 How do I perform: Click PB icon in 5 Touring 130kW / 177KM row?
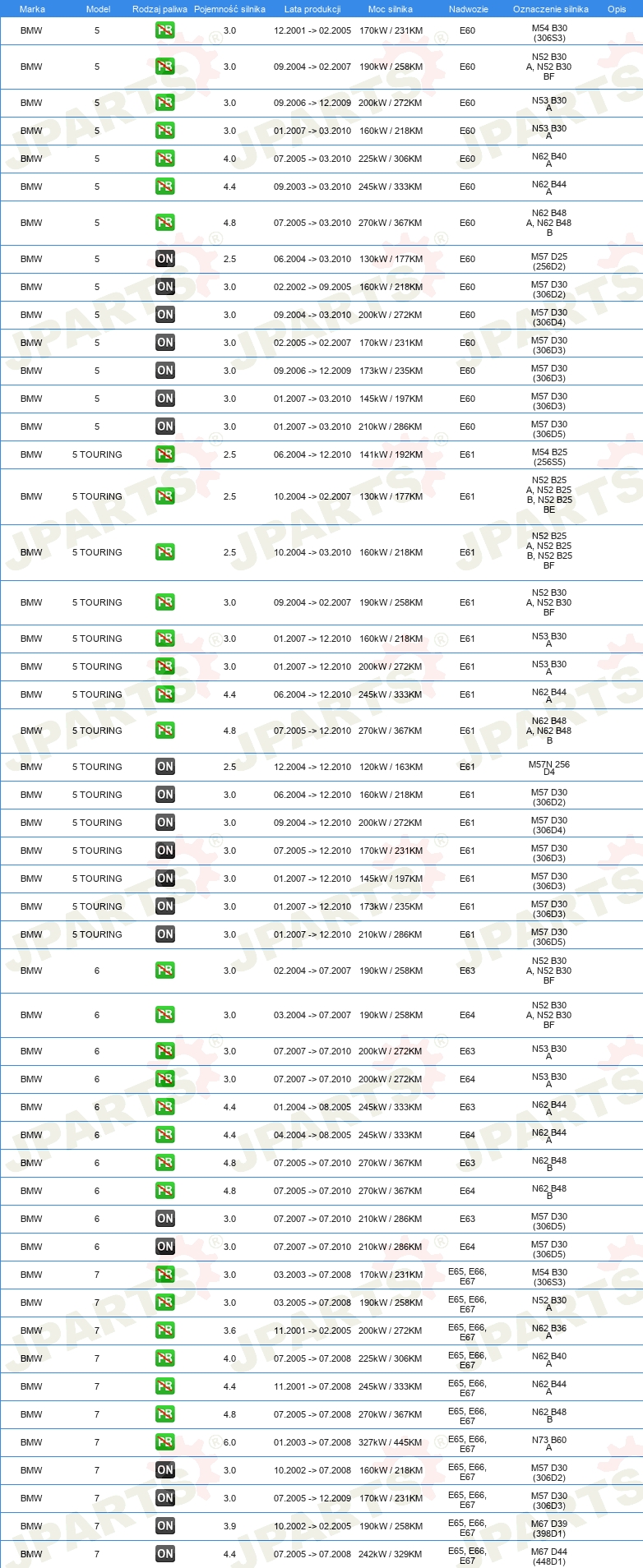(164, 496)
